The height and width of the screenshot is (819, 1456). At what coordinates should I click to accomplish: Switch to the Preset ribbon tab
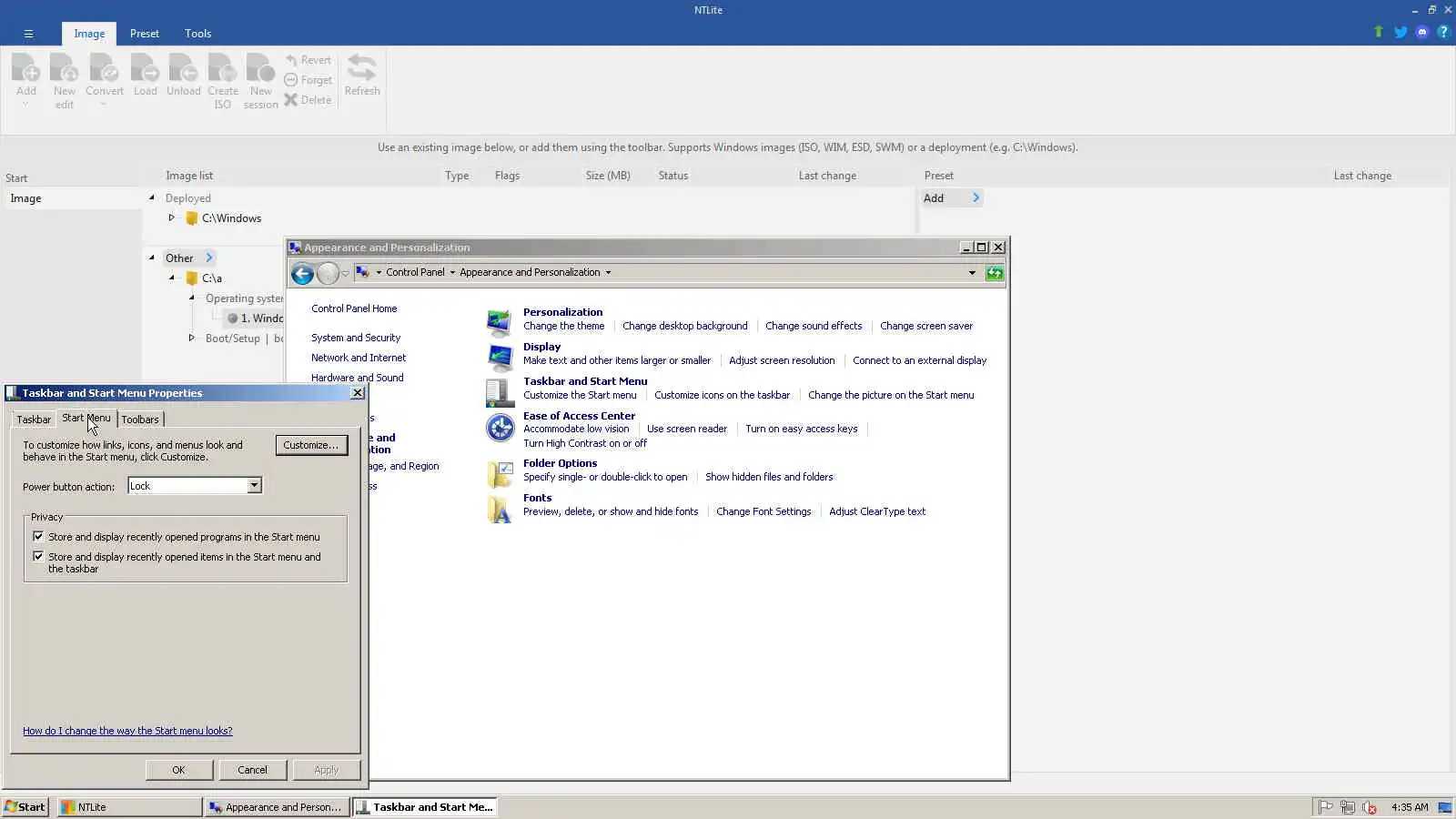[x=144, y=34]
